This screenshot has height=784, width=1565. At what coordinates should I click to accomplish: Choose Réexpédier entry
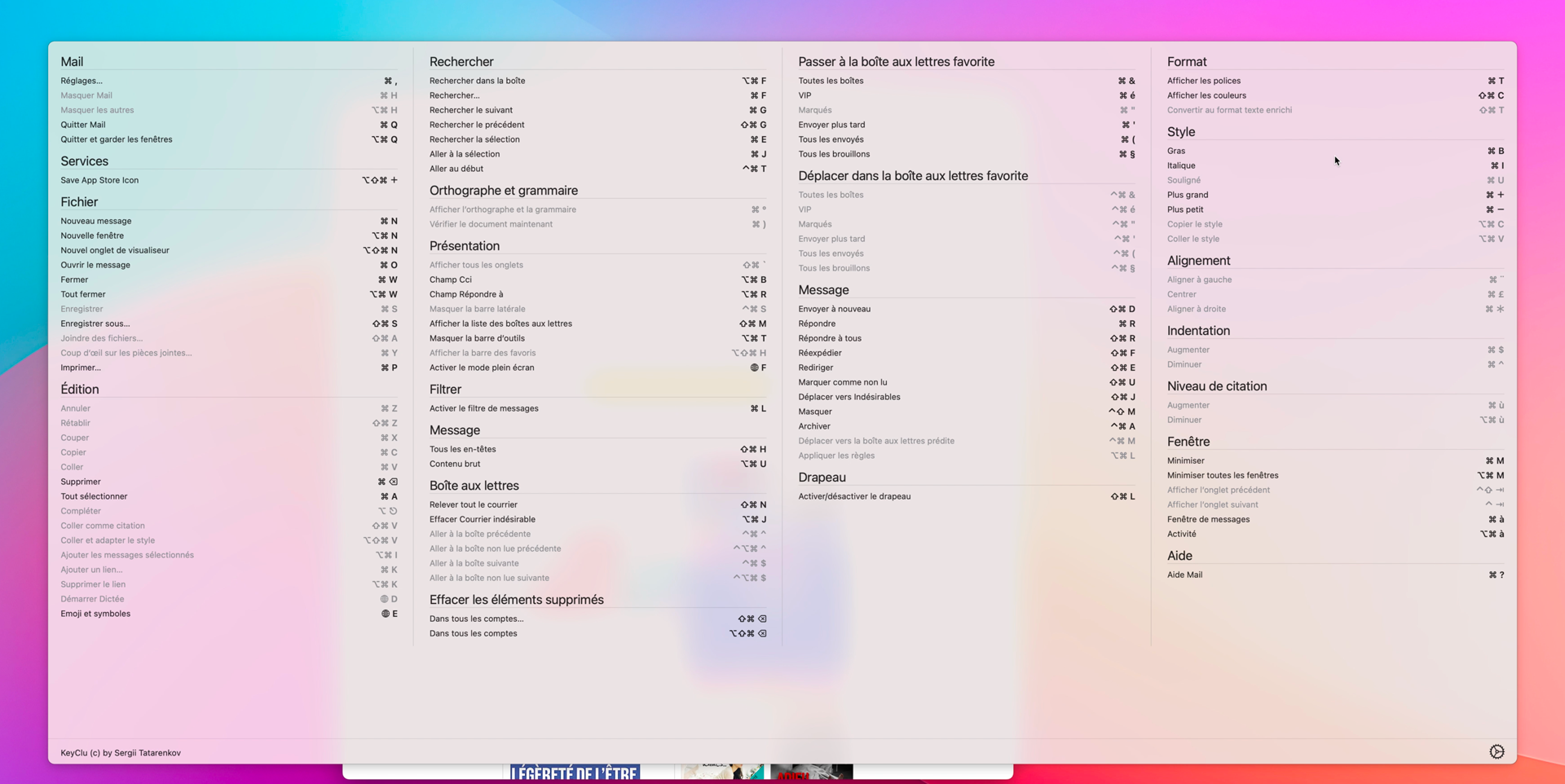[967, 353]
